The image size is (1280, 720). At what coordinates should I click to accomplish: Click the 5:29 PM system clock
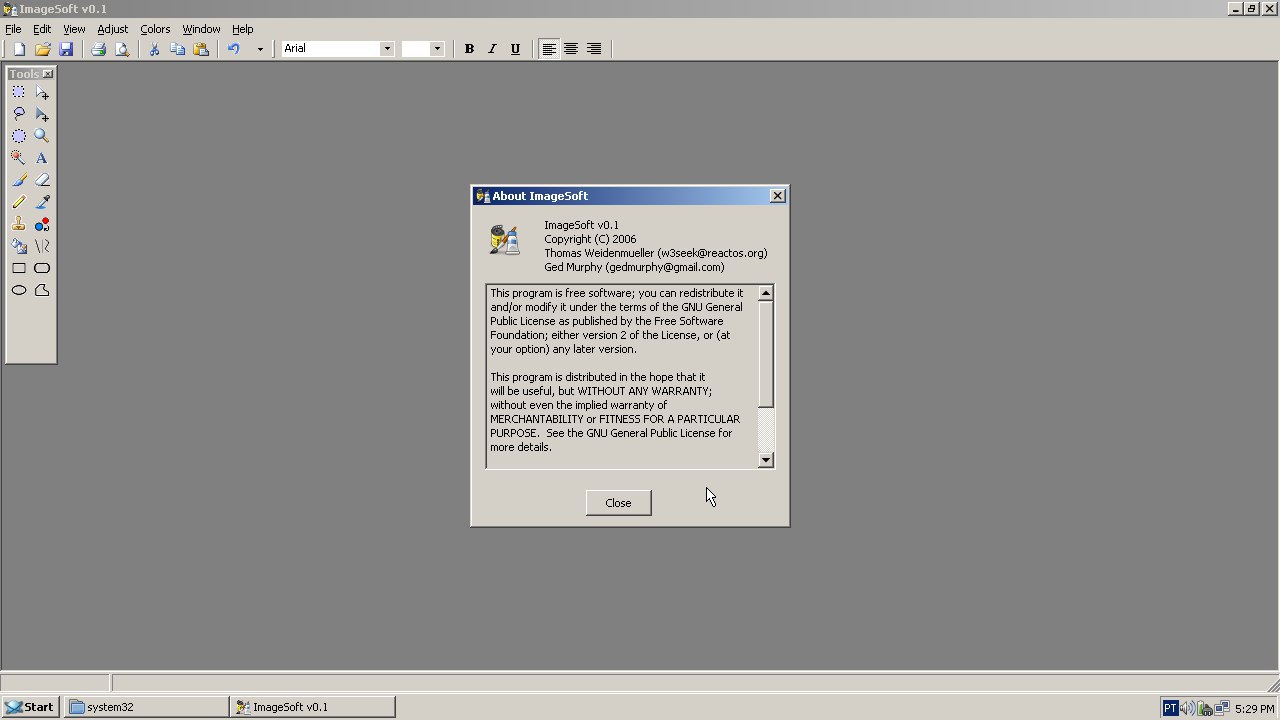1254,708
